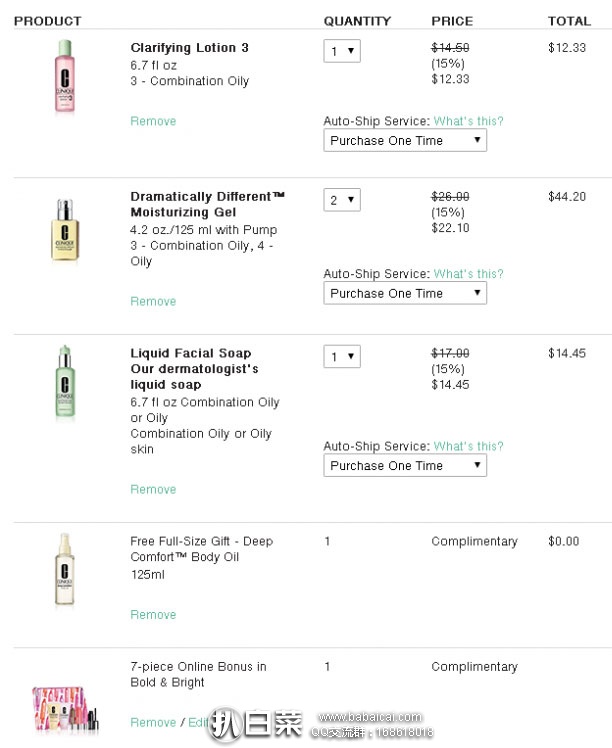Click the Dramatically Different Moisturizing Gel bottle image

click(65, 230)
